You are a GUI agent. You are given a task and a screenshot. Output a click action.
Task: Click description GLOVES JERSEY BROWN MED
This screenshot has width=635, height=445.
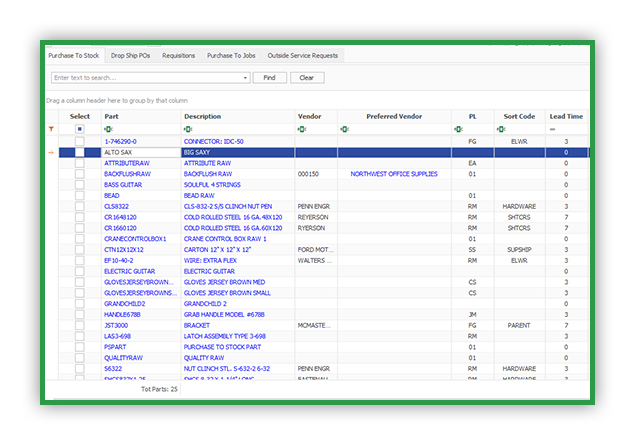coord(224,282)
